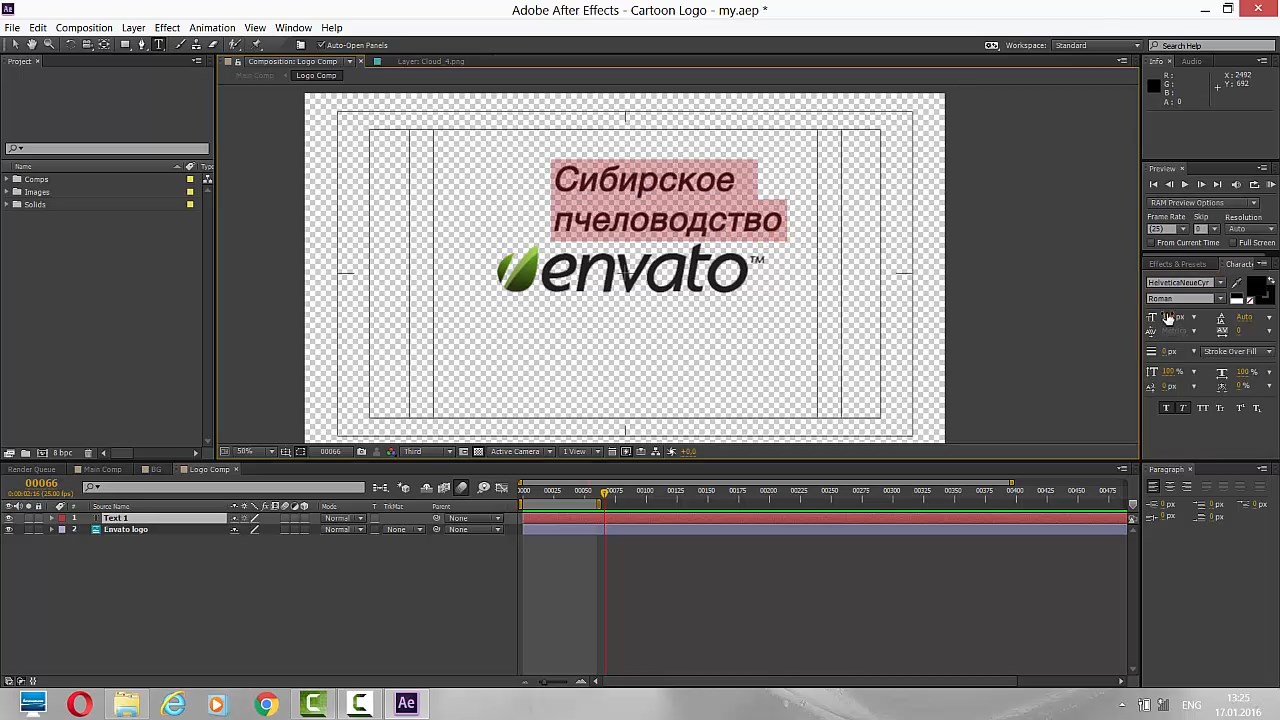The width and height of the screenshot is (1280, 720).
Task: Open Roman font style dropdown
Action: [1186, 298]
